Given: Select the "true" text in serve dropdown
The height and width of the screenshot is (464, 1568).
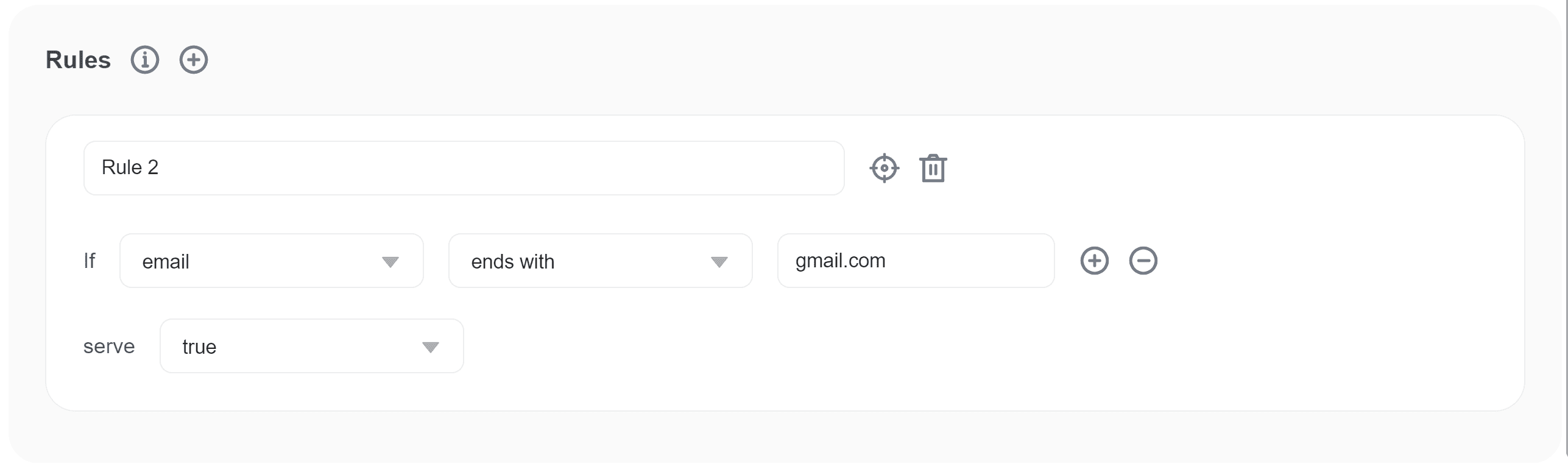Looking at the screenshot, I should pyautogui.click(x=199, y=347).
